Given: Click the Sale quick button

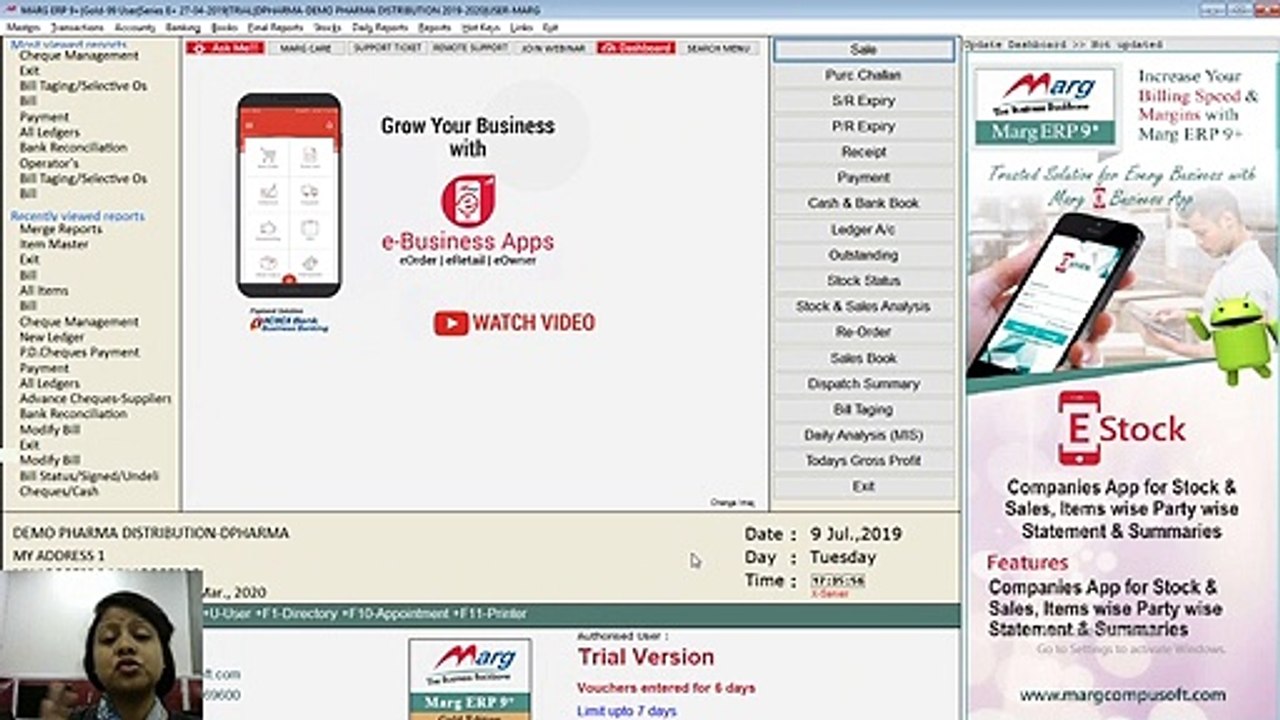Looking at the screenshot, I should [x=864, y=49].
